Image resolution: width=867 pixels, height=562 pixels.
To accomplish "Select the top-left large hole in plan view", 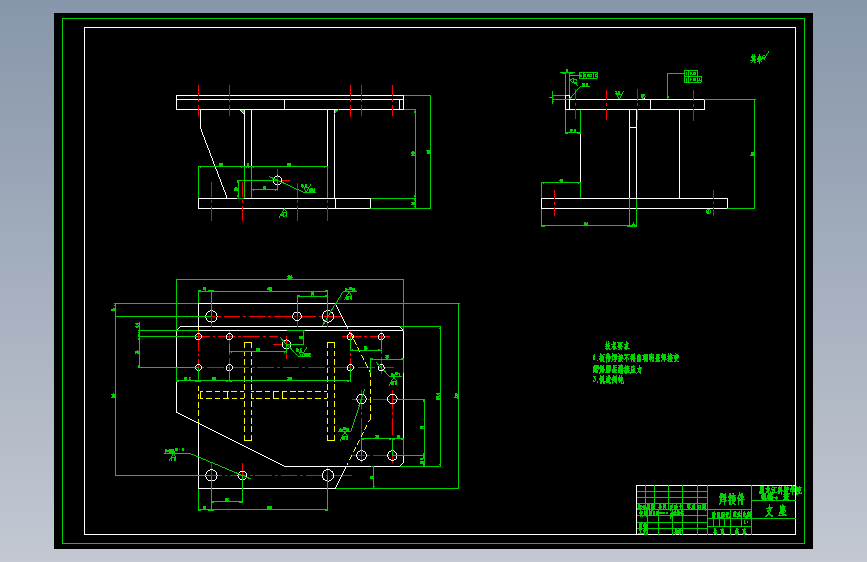I will coord(211,316).
